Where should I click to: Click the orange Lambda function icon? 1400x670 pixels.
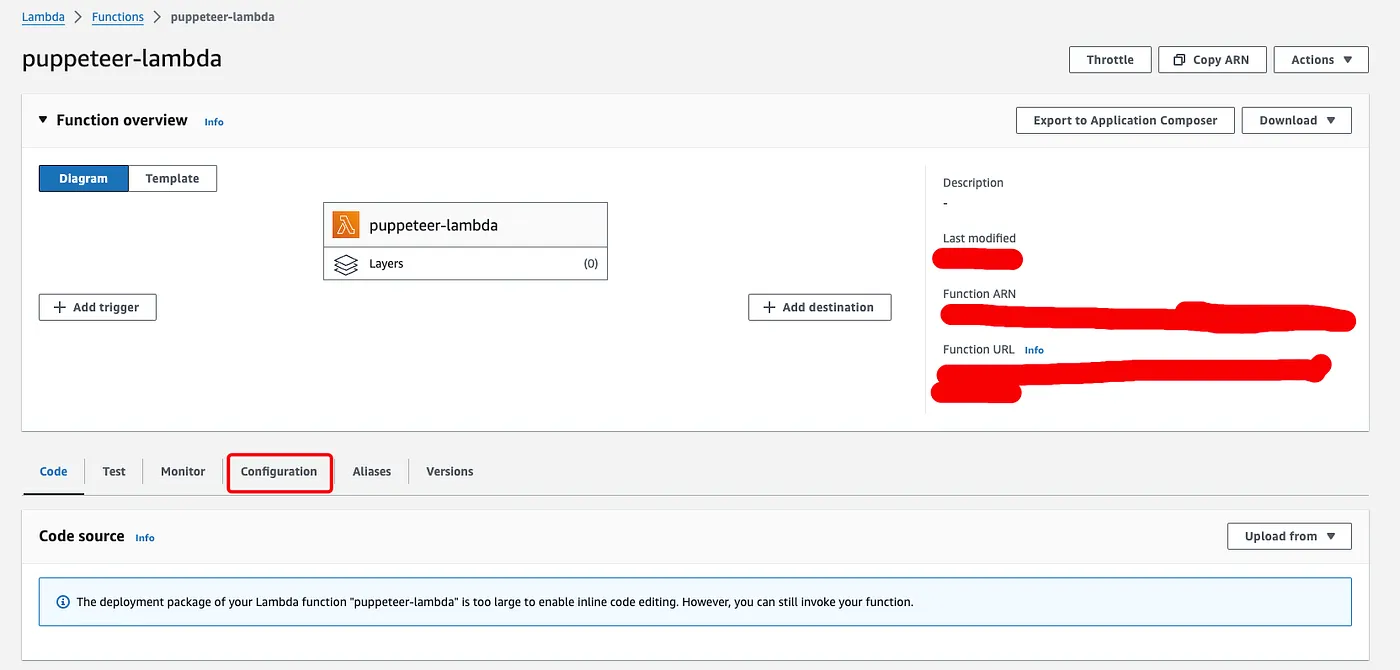tap(346, 225)
